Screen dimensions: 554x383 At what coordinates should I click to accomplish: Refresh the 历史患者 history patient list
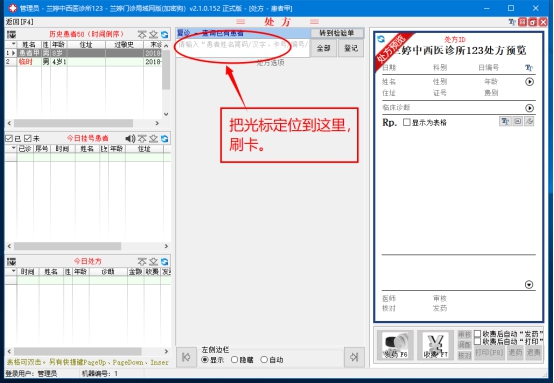[x=165, y=34]
